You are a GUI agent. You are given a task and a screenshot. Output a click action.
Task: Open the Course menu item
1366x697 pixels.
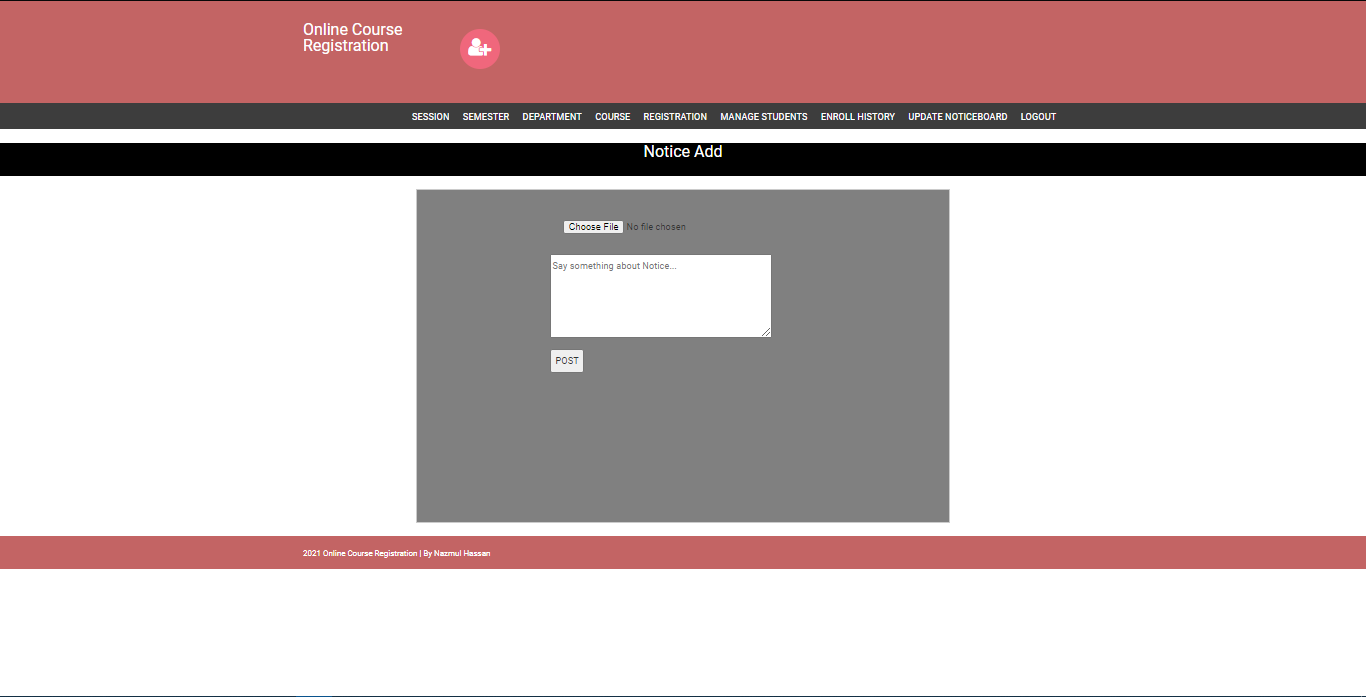[x=612, y=117]
